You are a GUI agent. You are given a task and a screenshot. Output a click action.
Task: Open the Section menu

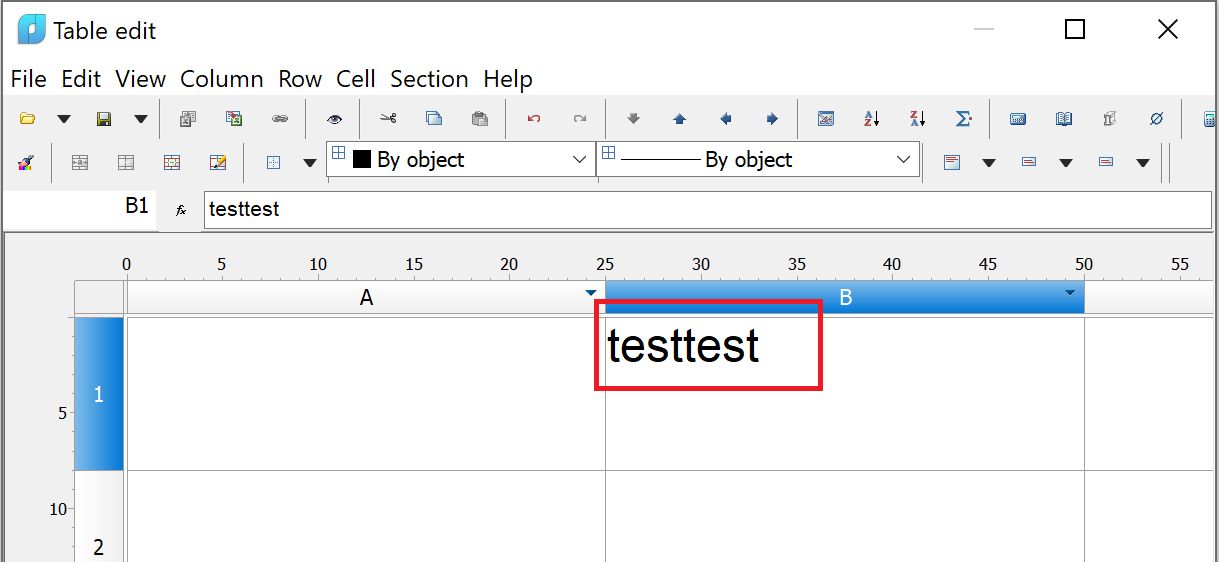(429, 79)
